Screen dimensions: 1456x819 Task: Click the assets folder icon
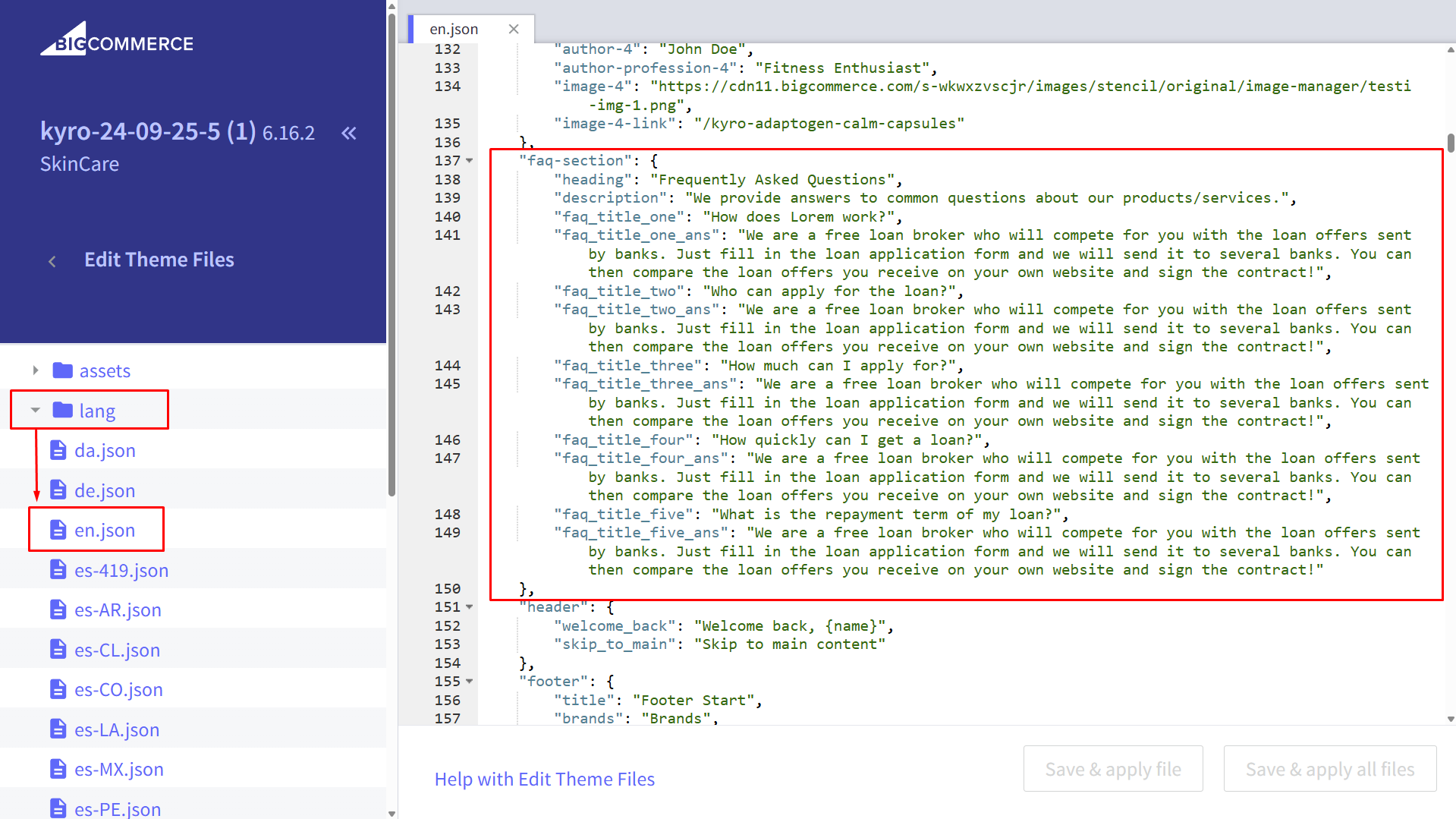(x=62, y=370)
